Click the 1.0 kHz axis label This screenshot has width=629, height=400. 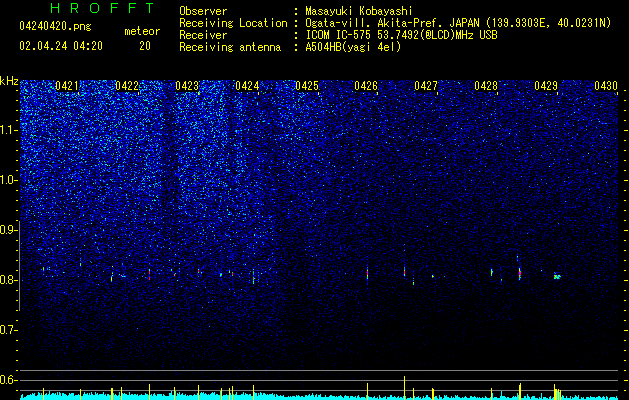tap(8, 180)
